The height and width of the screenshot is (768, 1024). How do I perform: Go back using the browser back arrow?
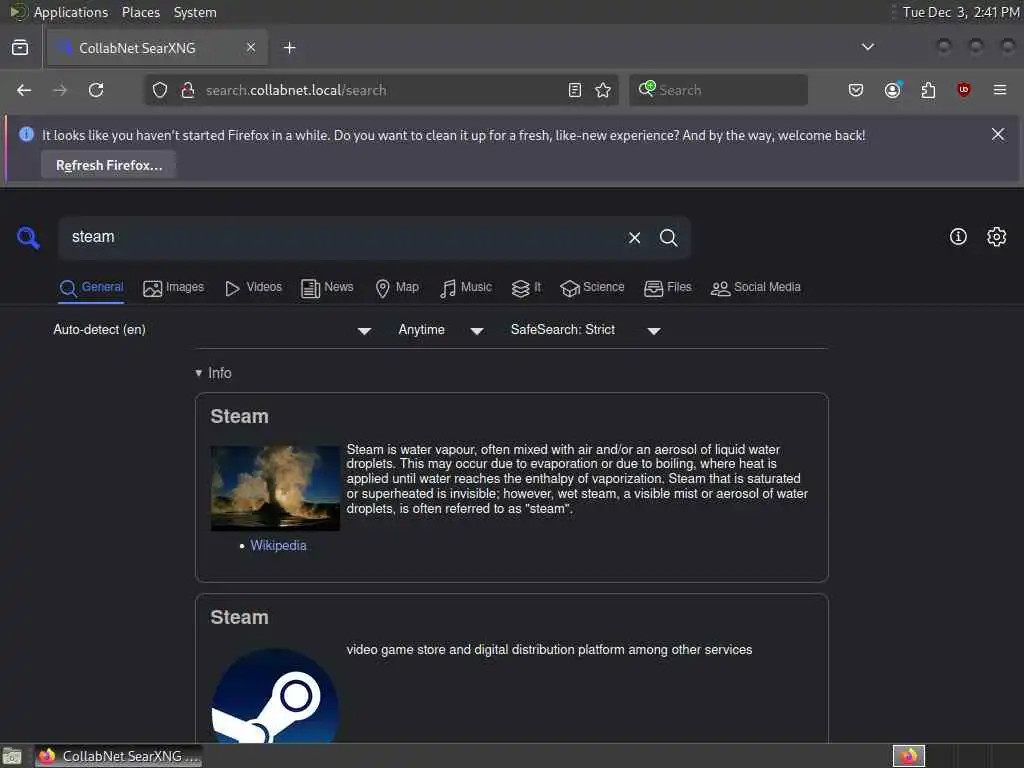[x=24, y=90]
